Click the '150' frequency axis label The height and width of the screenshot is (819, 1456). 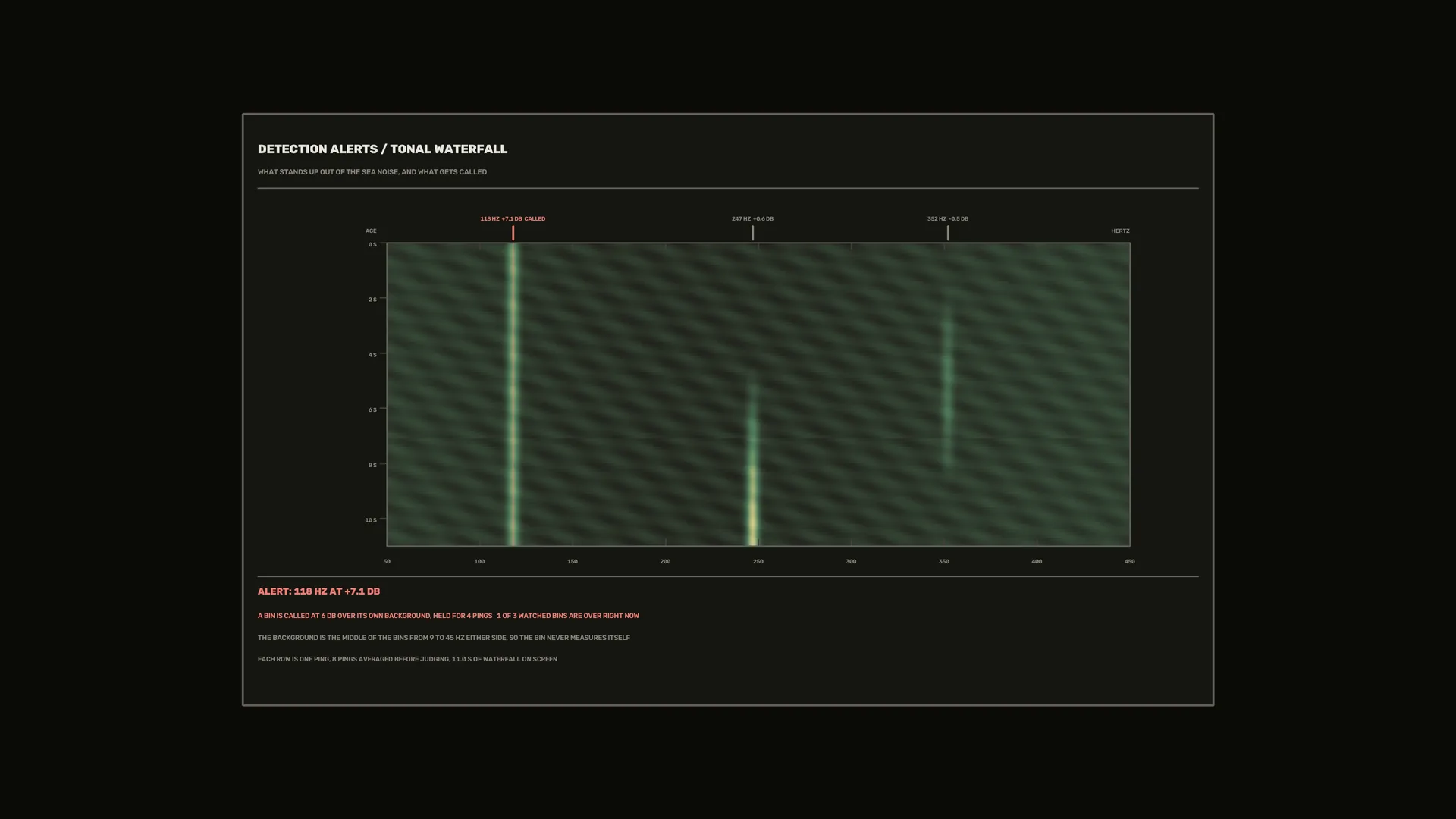coord(573,562)
